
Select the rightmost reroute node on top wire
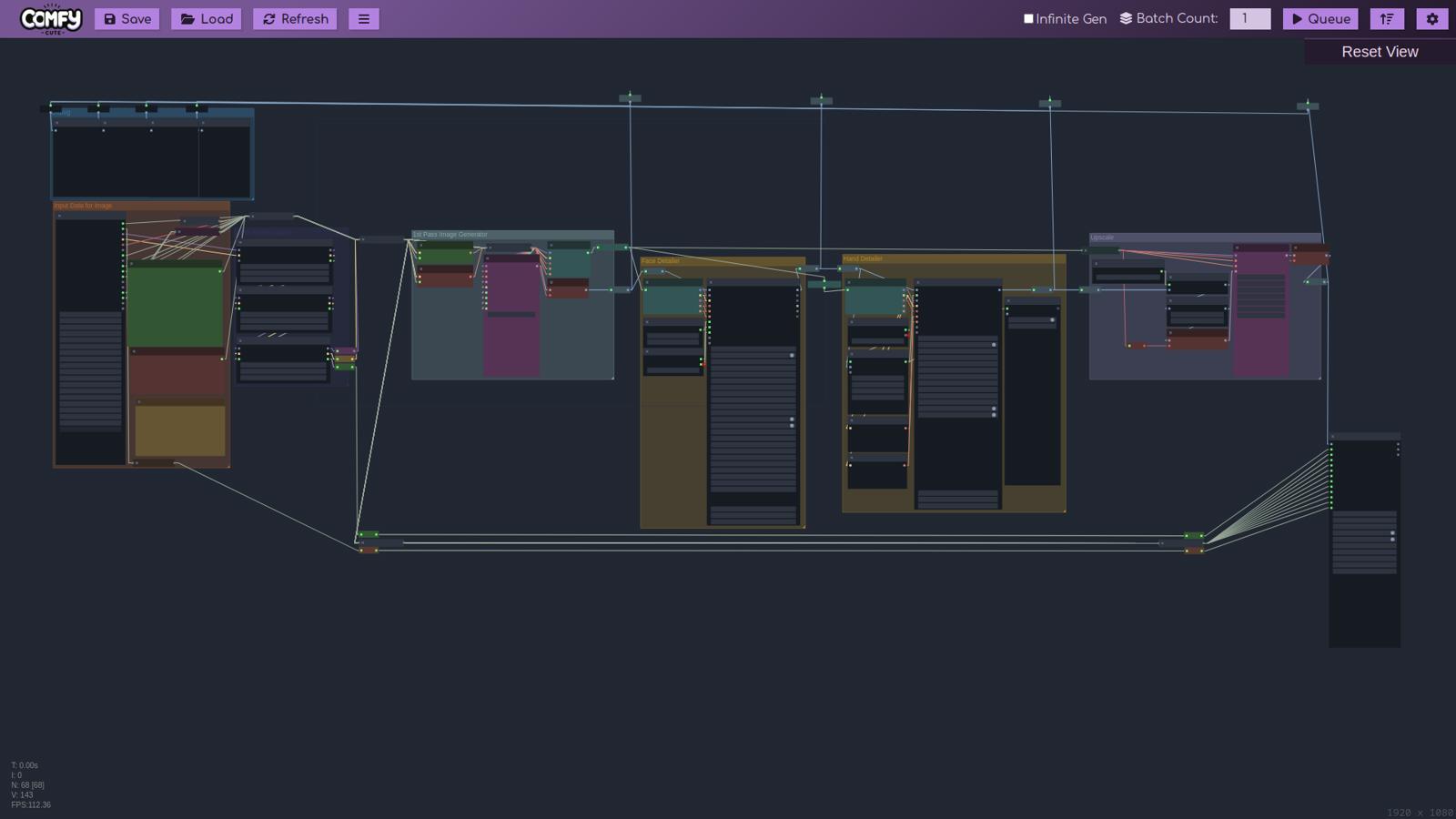(1308, 106)
